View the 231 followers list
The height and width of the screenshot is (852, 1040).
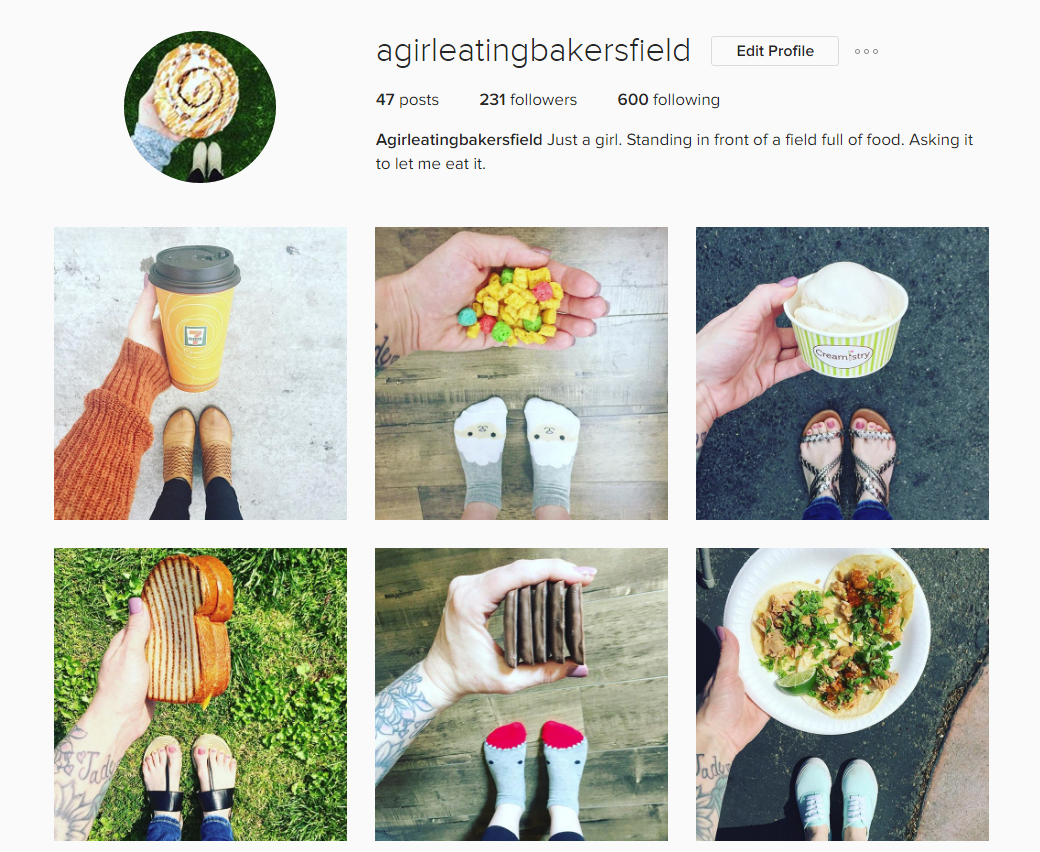click(528, 99)
